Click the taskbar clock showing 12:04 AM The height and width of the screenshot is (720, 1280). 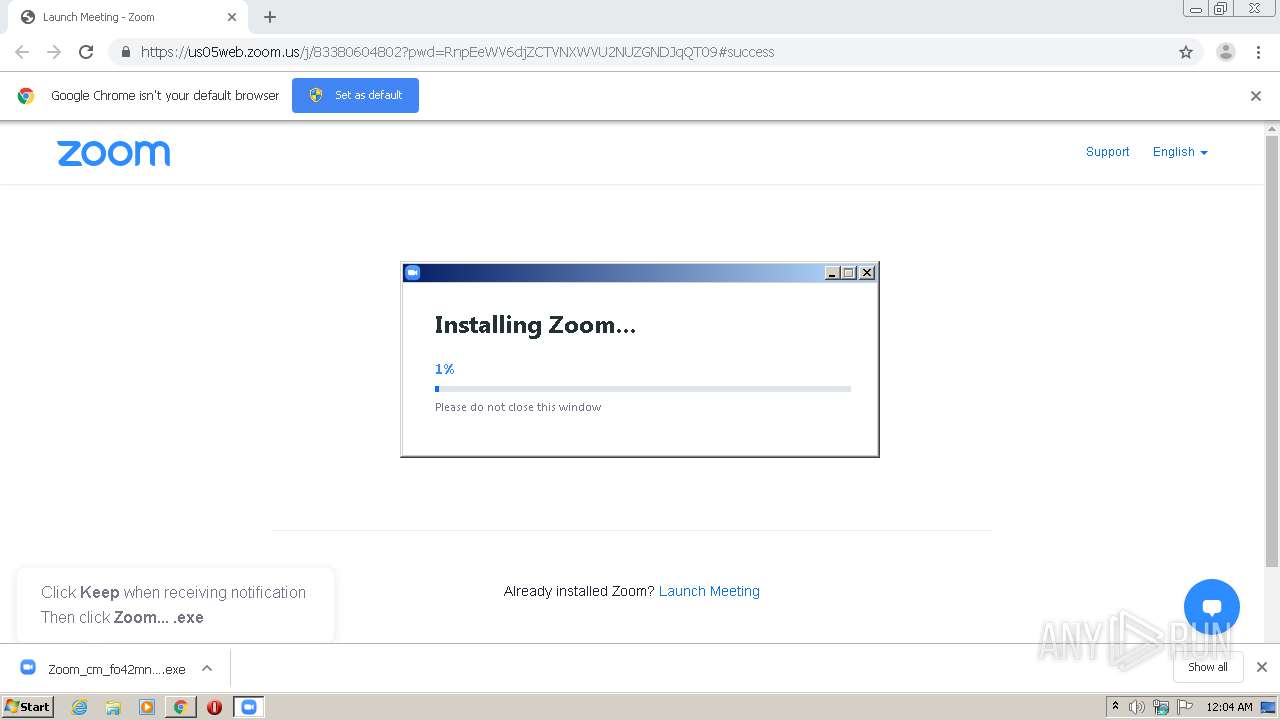1229,707
